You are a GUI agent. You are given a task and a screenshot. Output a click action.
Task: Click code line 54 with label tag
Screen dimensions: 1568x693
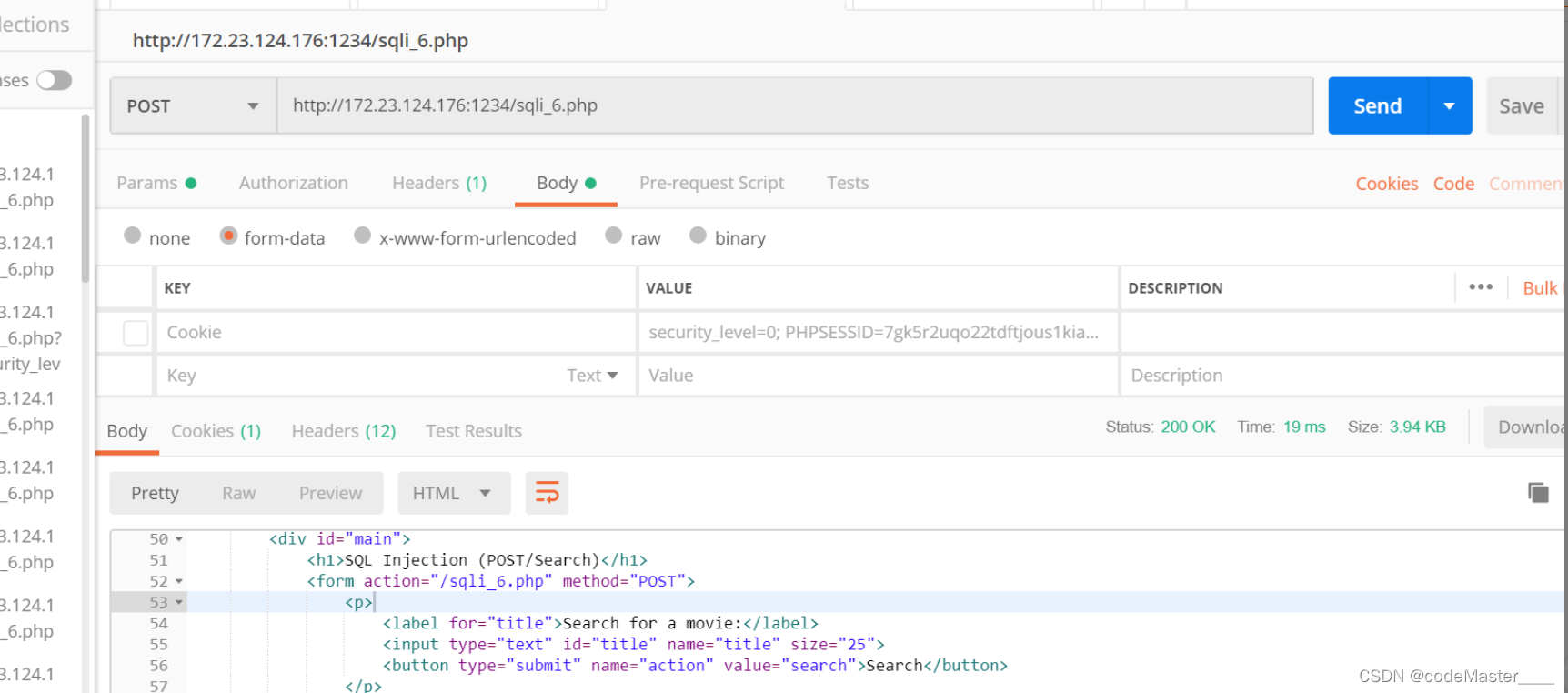[x=600, y=623]
